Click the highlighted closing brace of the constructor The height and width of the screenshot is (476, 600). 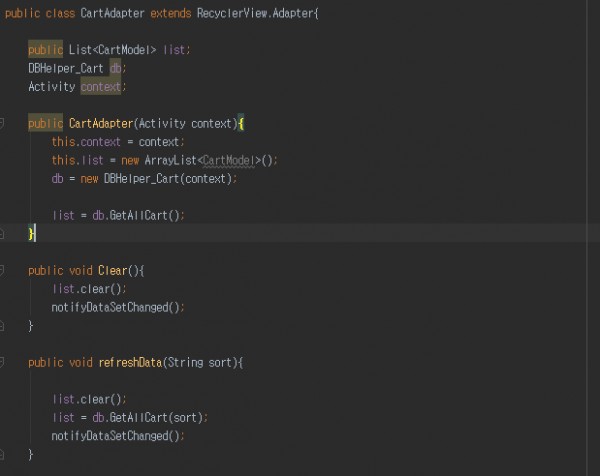[x=31, y=233]
